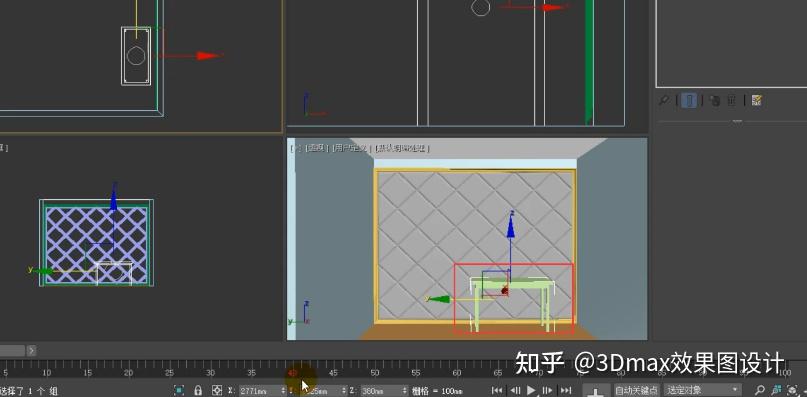This screenshot has height=397, width=807.
Task: Toggle Show End Result in modifier stack
Action: pyautogui.click(x=690, y=100)
